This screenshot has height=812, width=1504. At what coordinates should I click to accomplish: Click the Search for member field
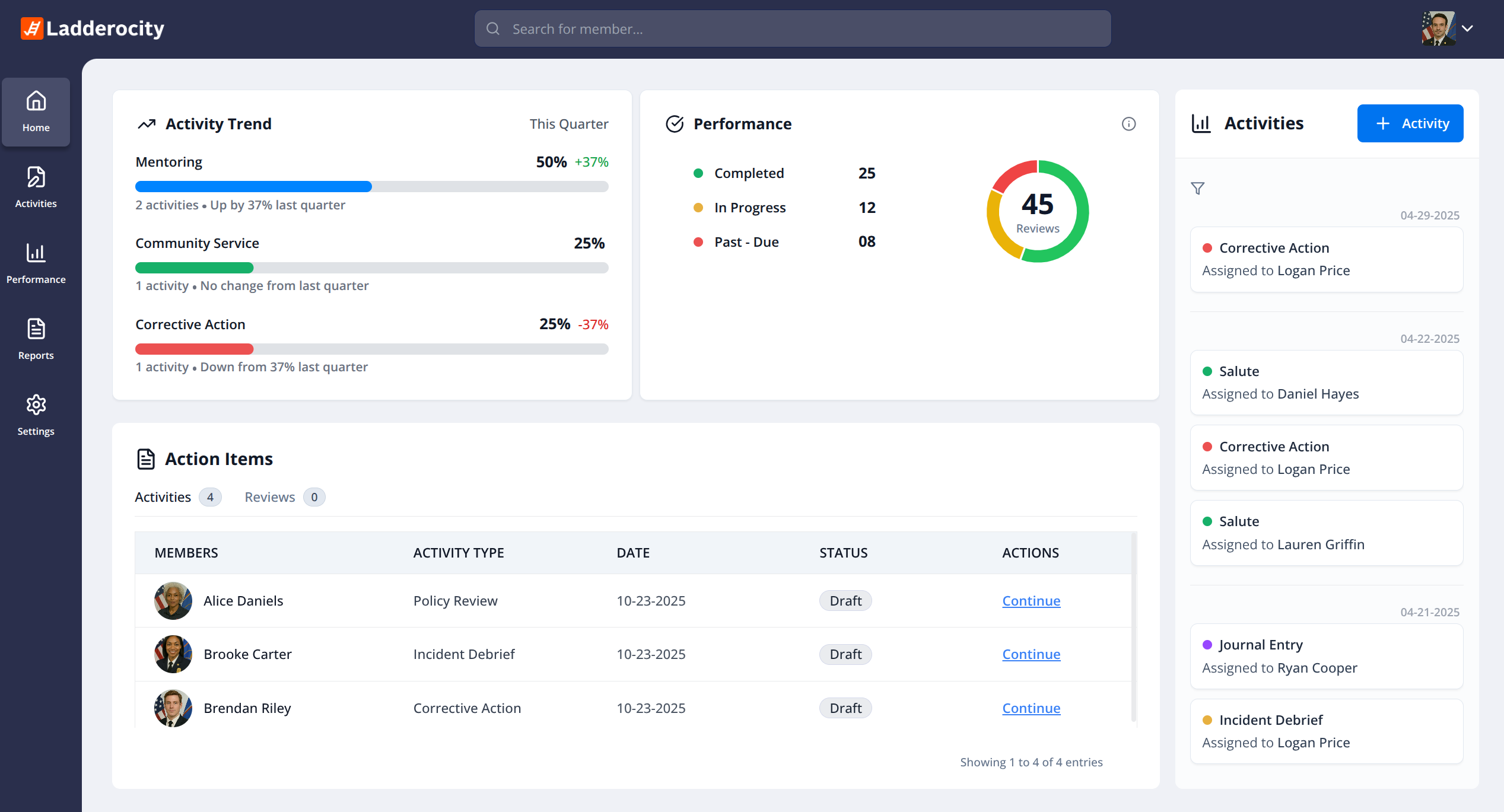[x=792, y=28]
